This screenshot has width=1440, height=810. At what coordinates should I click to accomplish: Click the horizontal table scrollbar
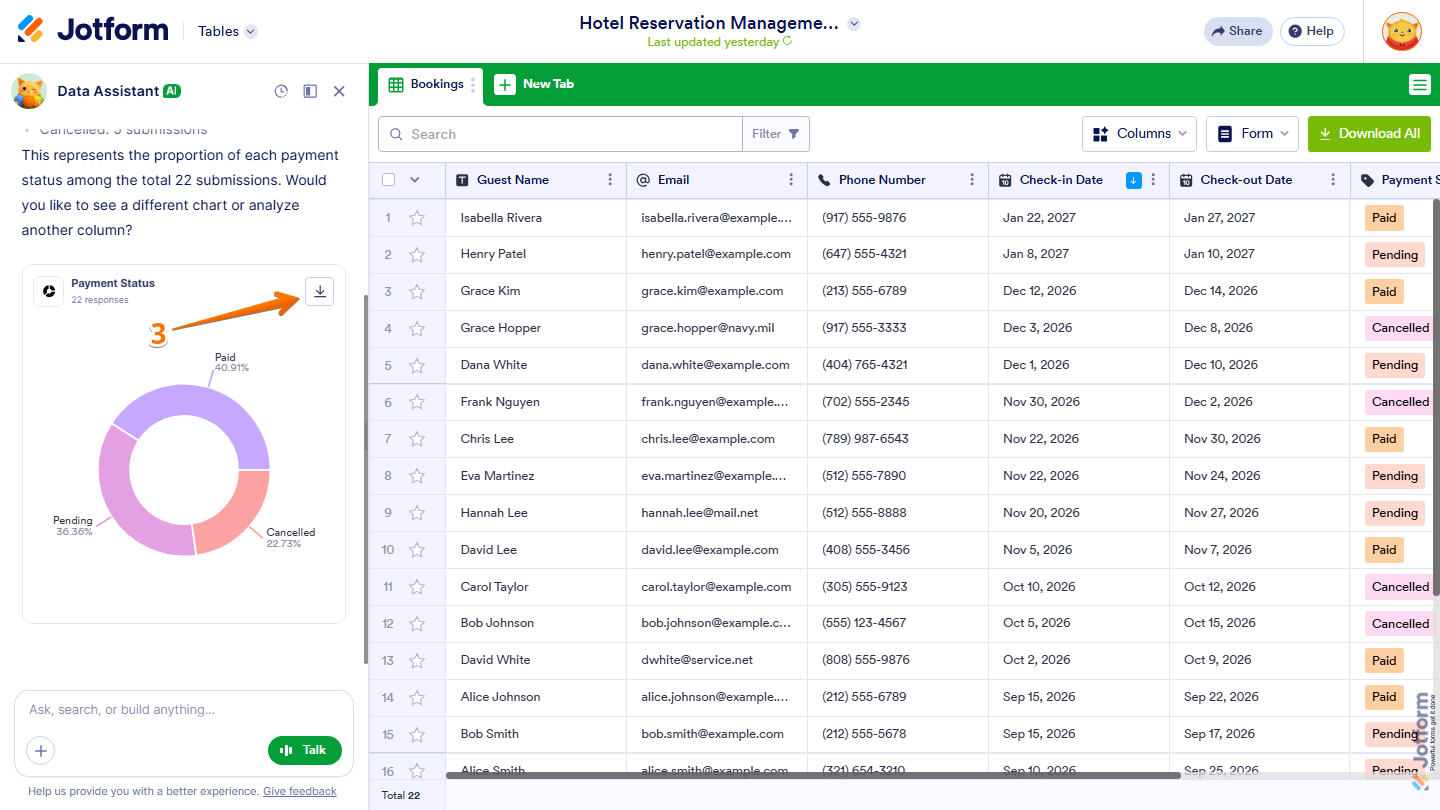click(813, 774)
